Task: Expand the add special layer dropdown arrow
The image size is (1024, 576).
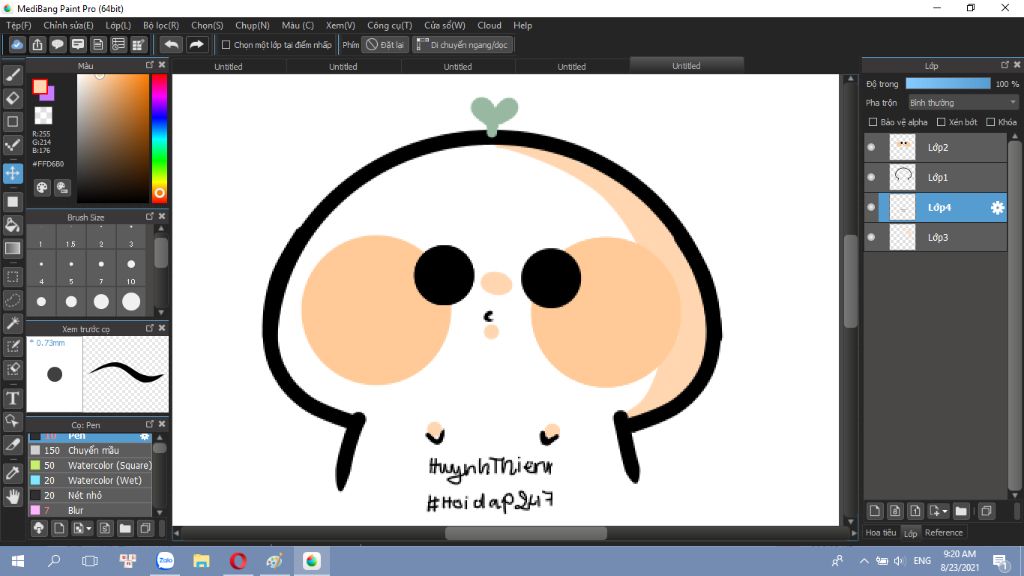Action: click(x=945, y=511)
